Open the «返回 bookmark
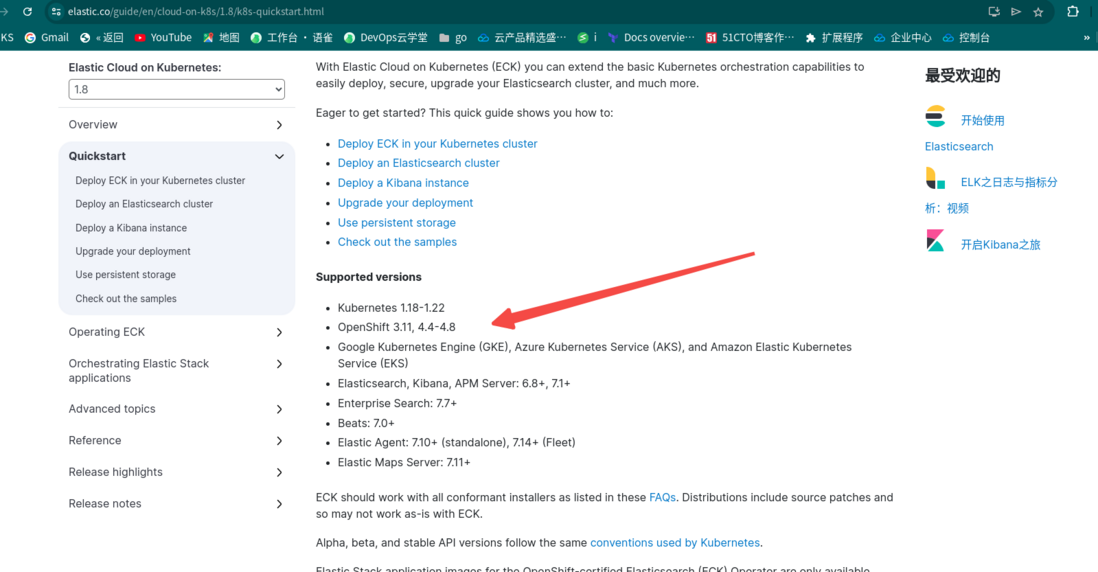The width and height of the screenshot is (1098, 572). pos(102,38)
